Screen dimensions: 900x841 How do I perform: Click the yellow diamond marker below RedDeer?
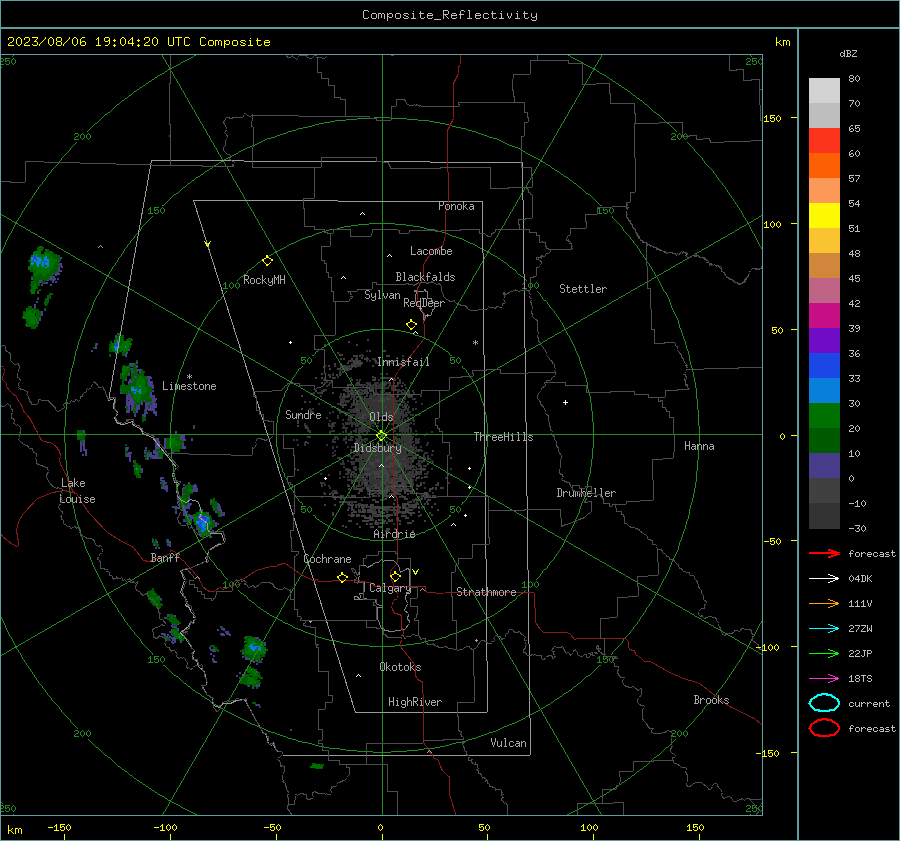(411, 325)
